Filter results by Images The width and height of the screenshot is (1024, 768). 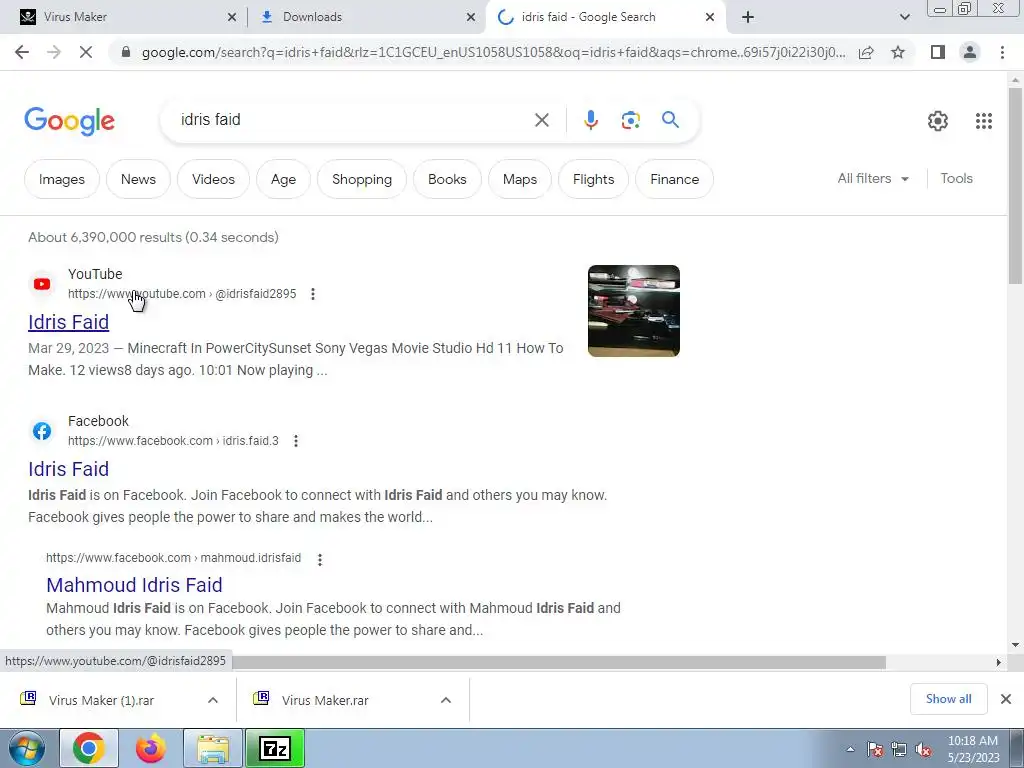61,179
